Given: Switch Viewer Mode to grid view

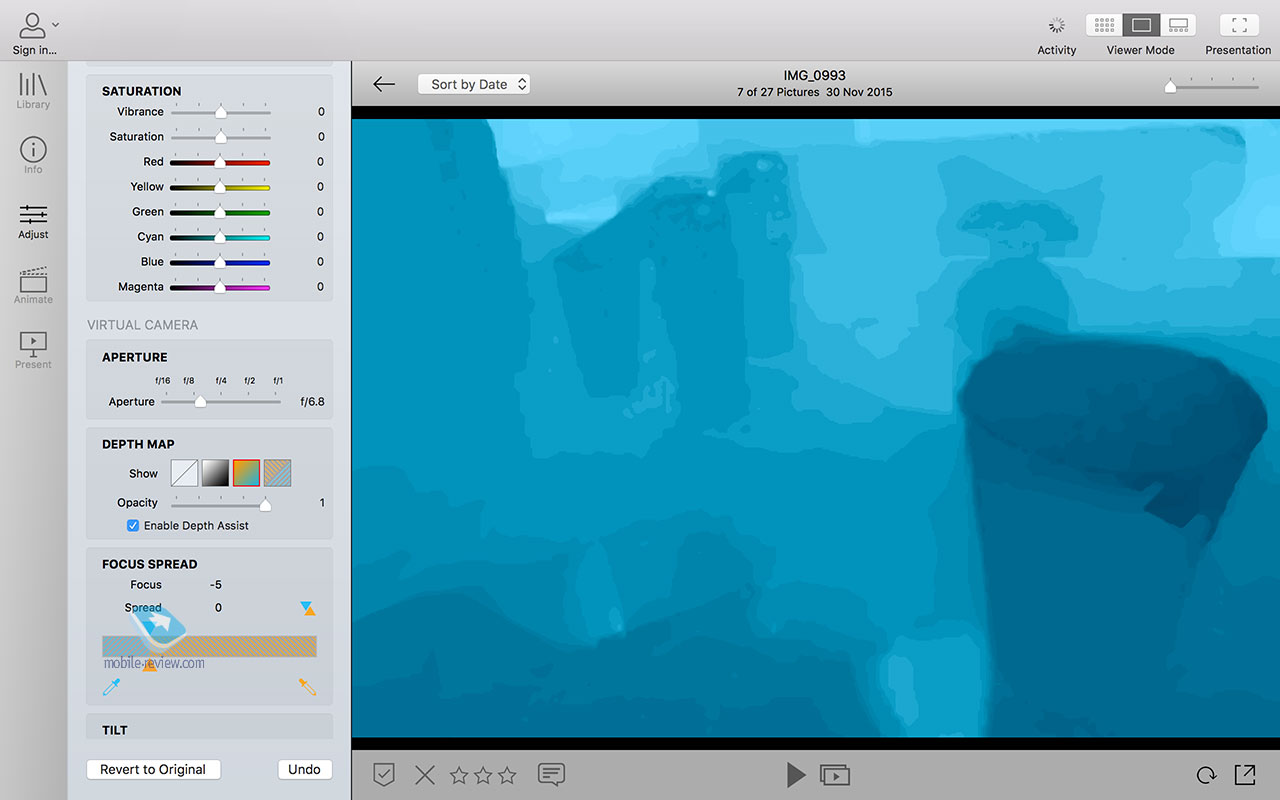Looking at the screenshot, I should point(1104,25).
